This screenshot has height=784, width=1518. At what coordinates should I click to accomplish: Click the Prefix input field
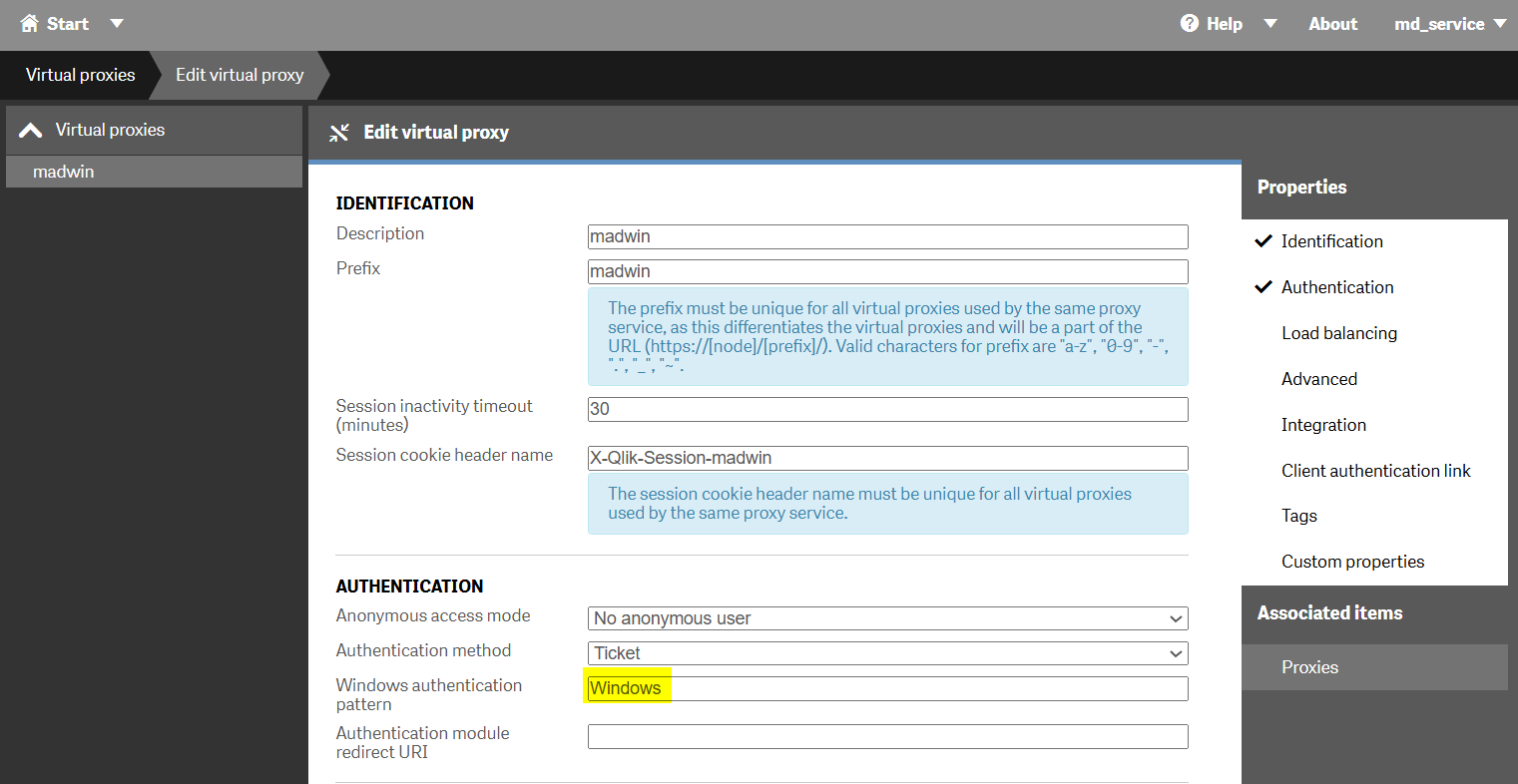[x=887, y=271]
